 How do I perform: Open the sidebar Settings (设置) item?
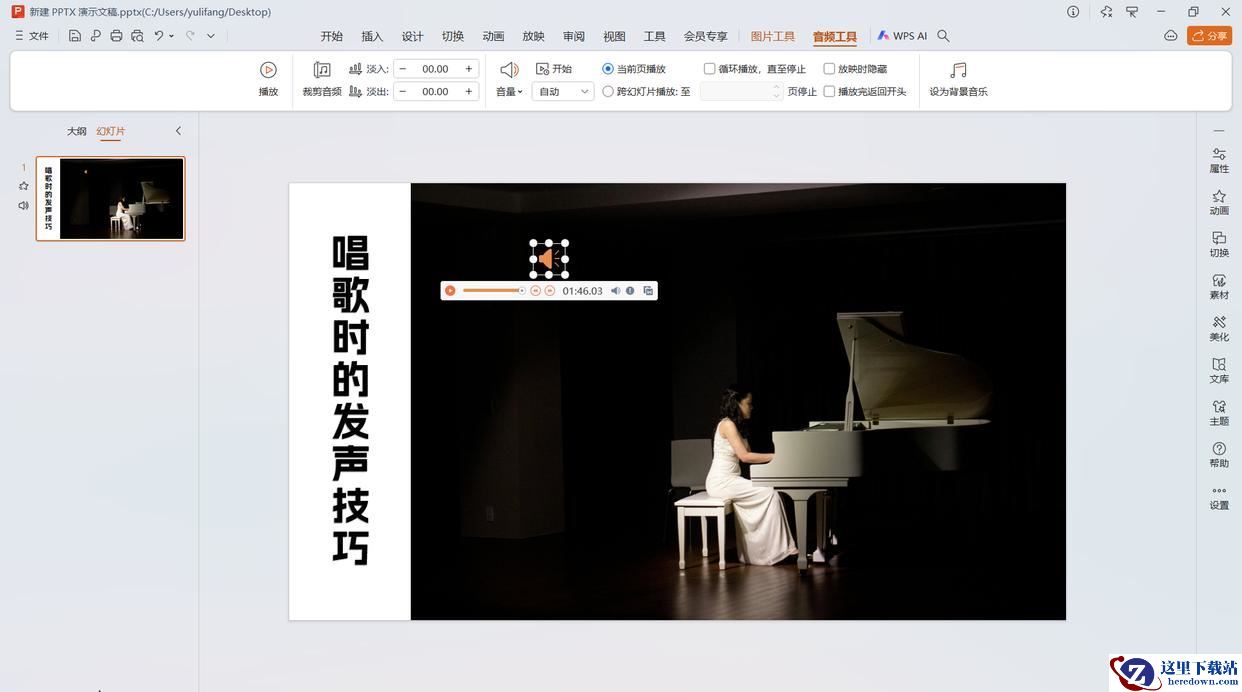tap(1219, 497)
